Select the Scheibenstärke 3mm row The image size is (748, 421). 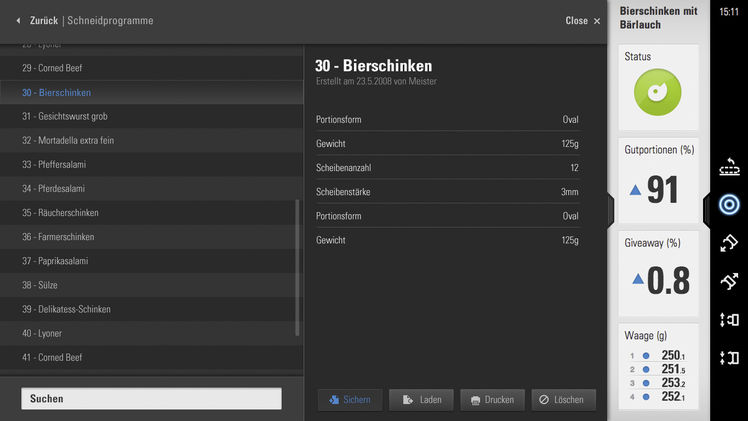pos(447,192)
